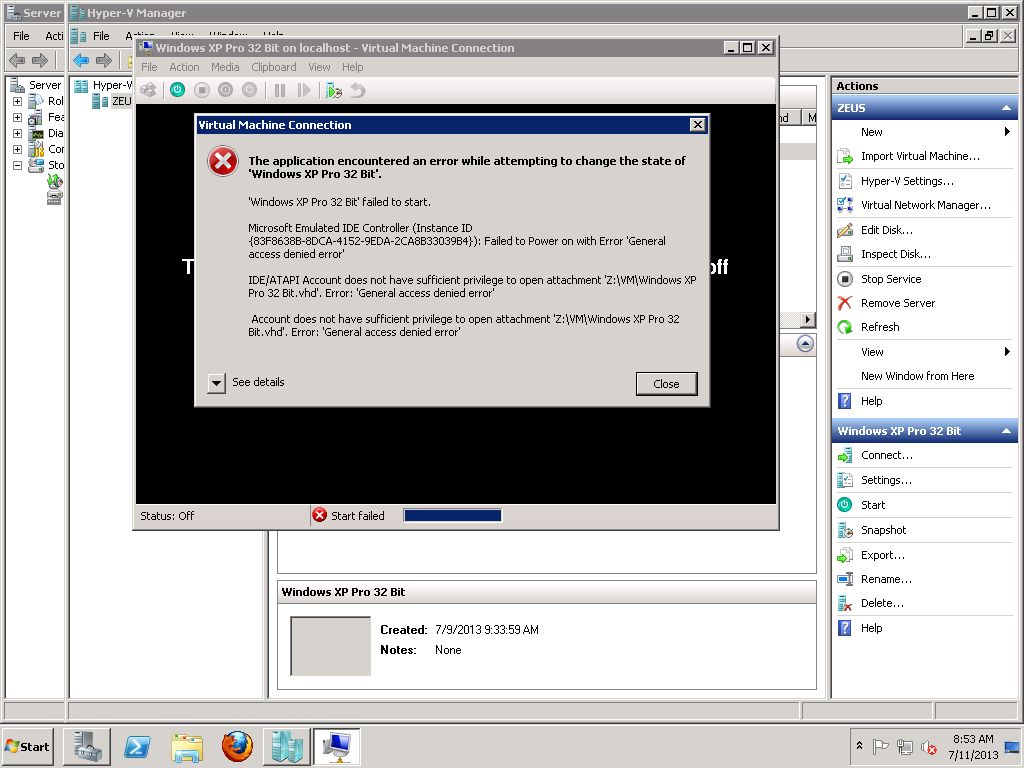Open Windows Explorer from taskbar
The image size is (1024, 768).
187,746
